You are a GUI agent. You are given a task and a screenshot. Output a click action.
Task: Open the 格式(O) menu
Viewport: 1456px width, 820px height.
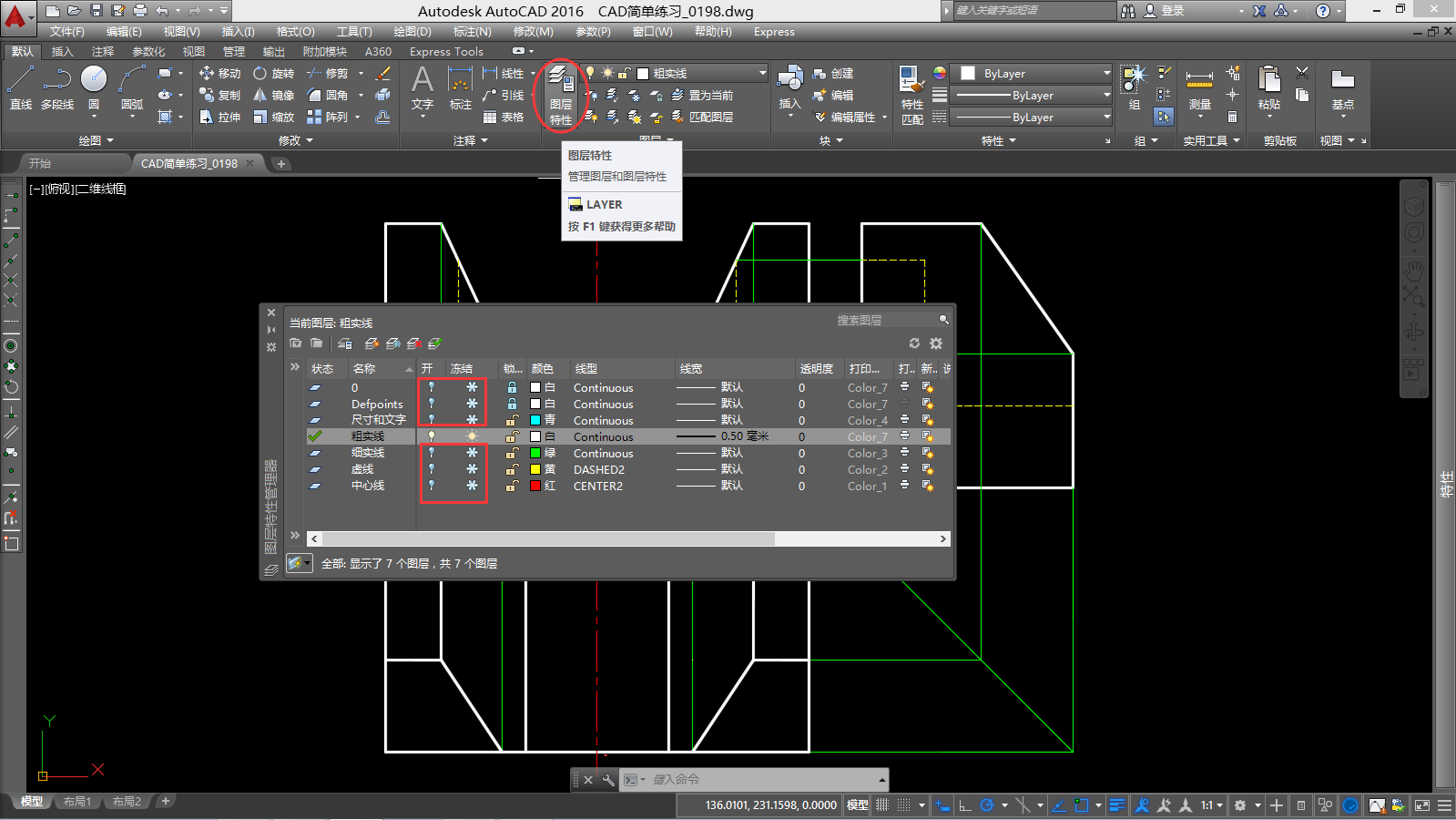(x=295, y=31)
